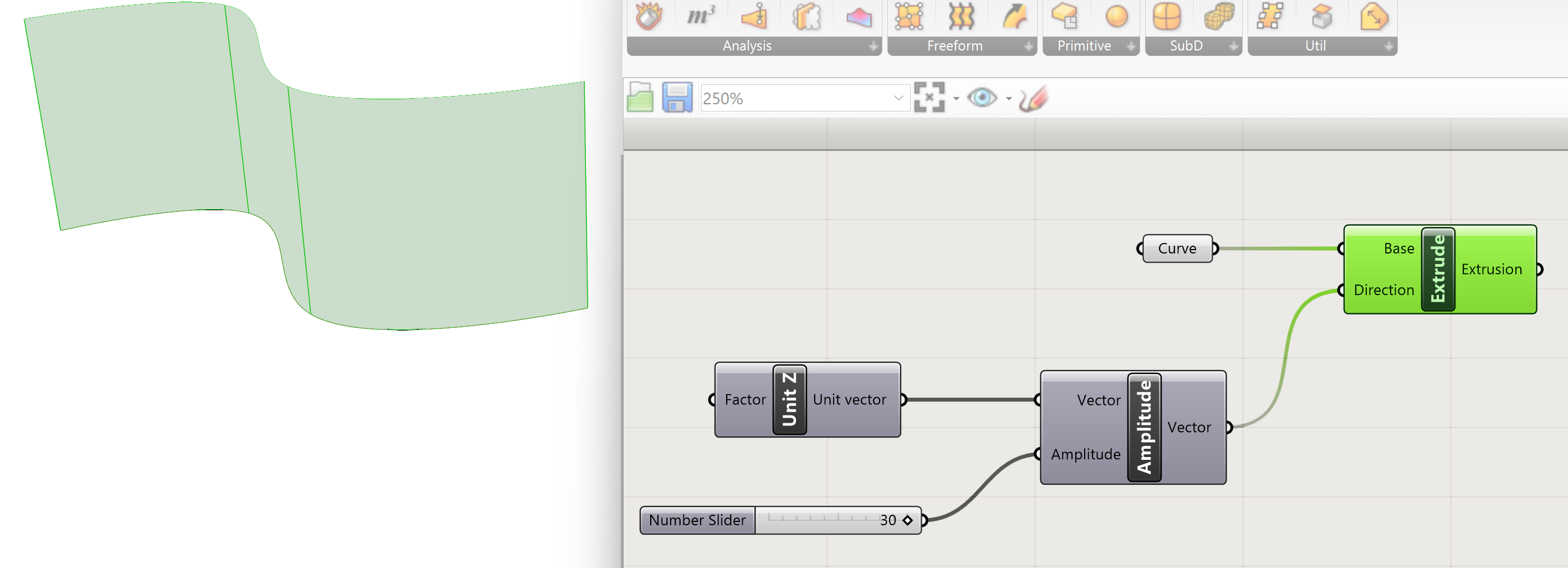Viewport: 1568px width, 568px height.
Task: Open file using green folder icon
Action: pyautogui.click(x=640, y=98)
